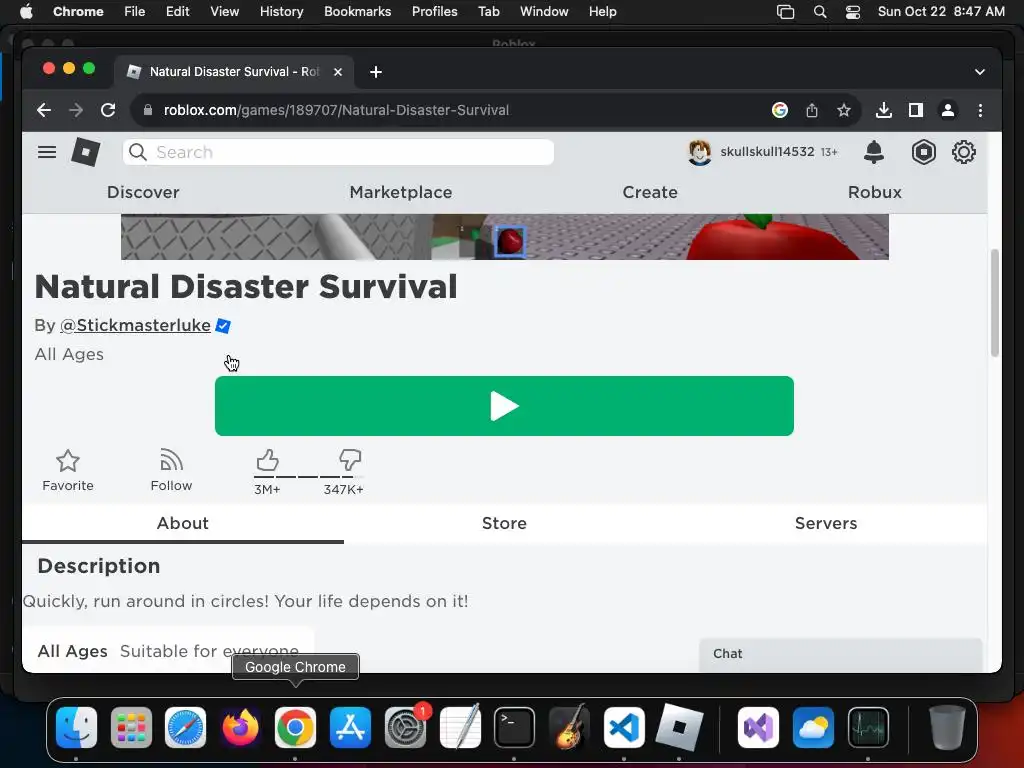This screenshot has width=1024, height=768.
Task: Open the Robux balance hexagon icon
Action: (x=923, y=152)
